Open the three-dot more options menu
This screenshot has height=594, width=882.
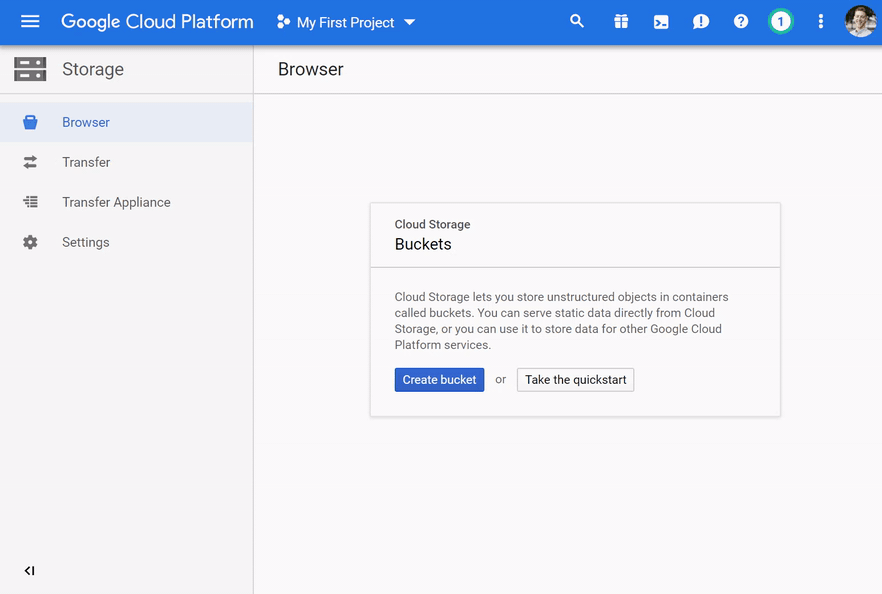pos(821,22)
